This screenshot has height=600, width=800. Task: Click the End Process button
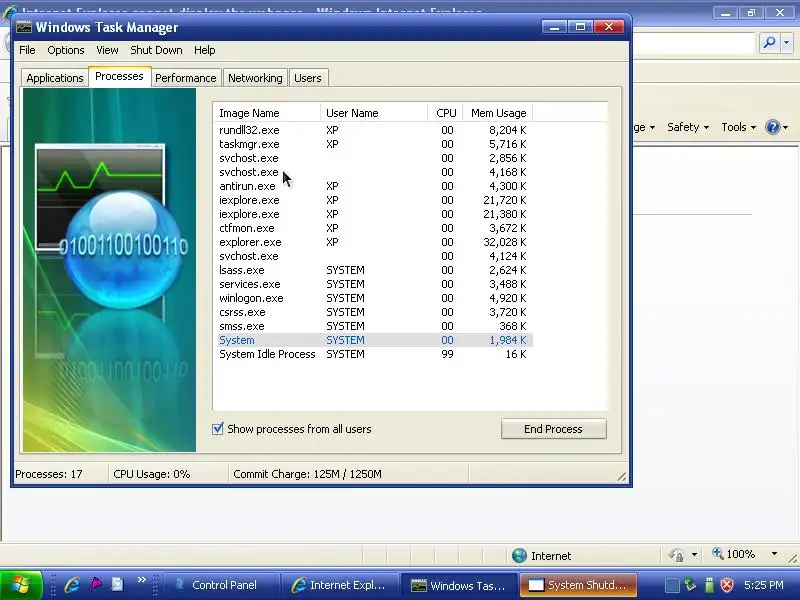tap(554, 429)
